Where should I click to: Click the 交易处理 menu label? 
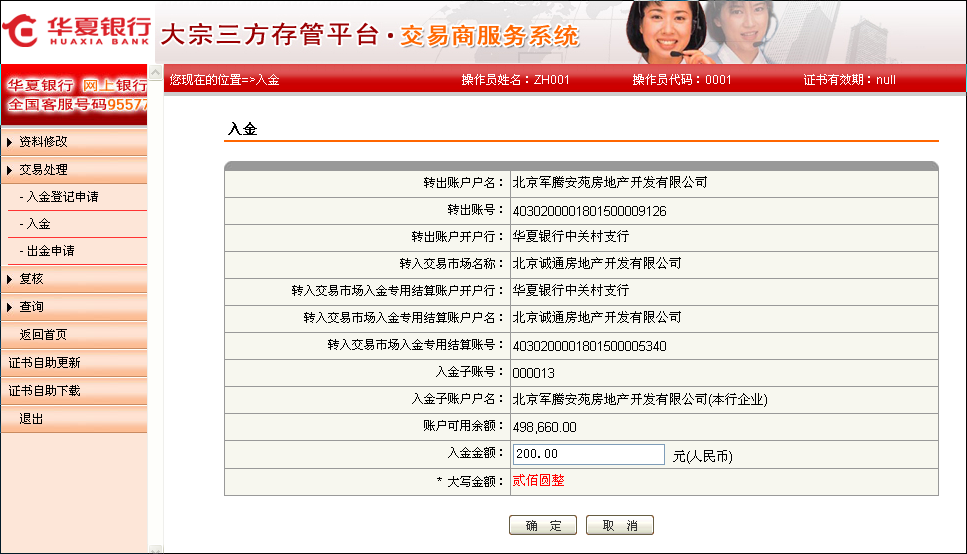tap(43, 170)
